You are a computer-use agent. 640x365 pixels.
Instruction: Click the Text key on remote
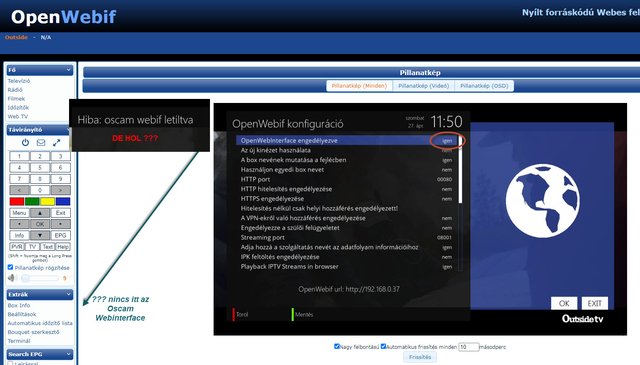pyautogui.click(x=48, y=247)
